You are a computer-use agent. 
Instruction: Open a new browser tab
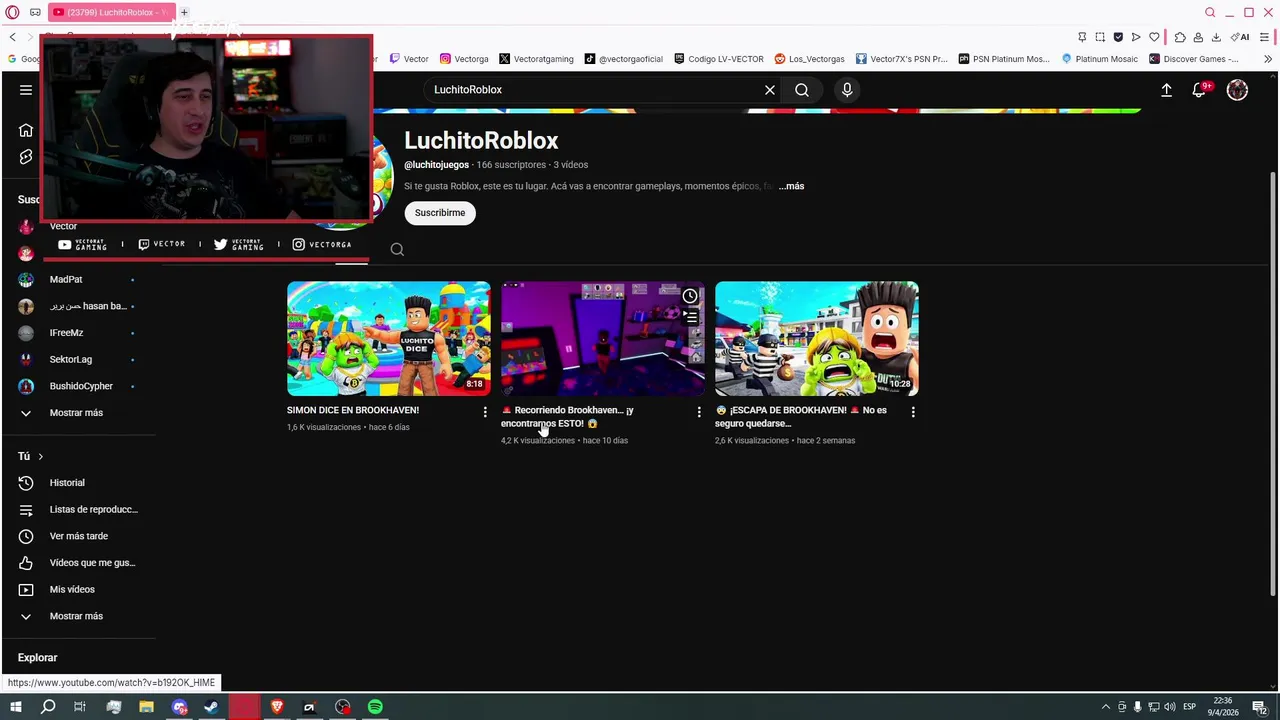pos(184,12)
